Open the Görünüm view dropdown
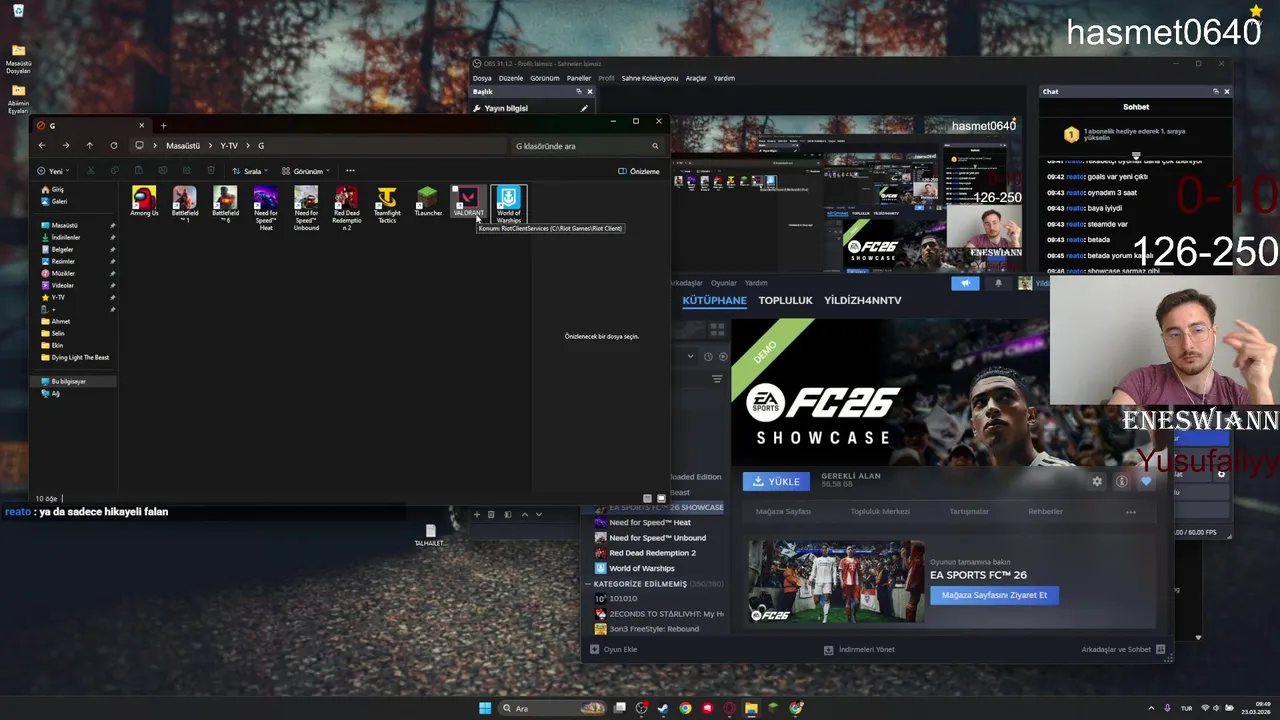Viewport: 1280px width, 720px height. [305, 171]
